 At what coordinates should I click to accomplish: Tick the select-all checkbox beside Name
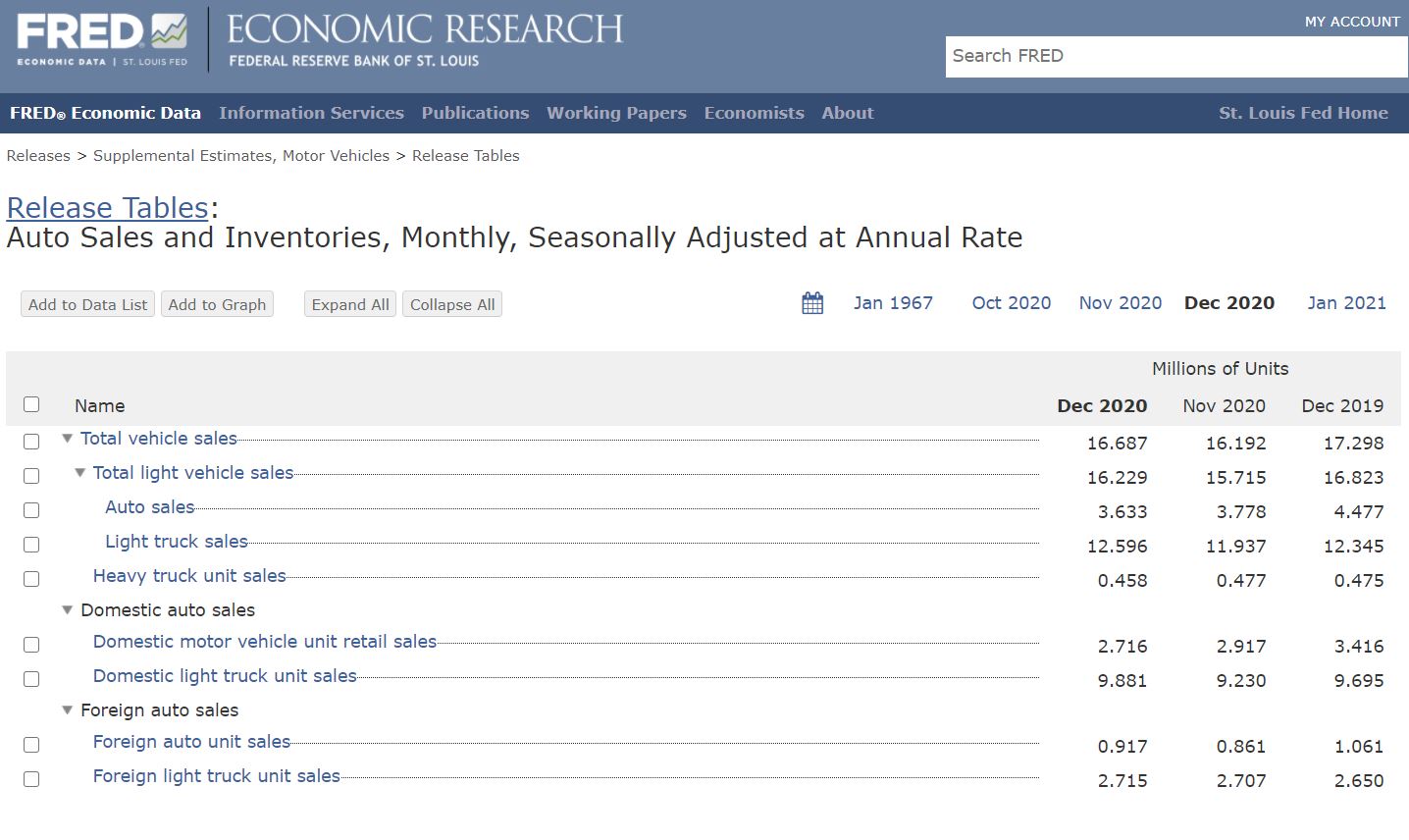click(31, 404)
